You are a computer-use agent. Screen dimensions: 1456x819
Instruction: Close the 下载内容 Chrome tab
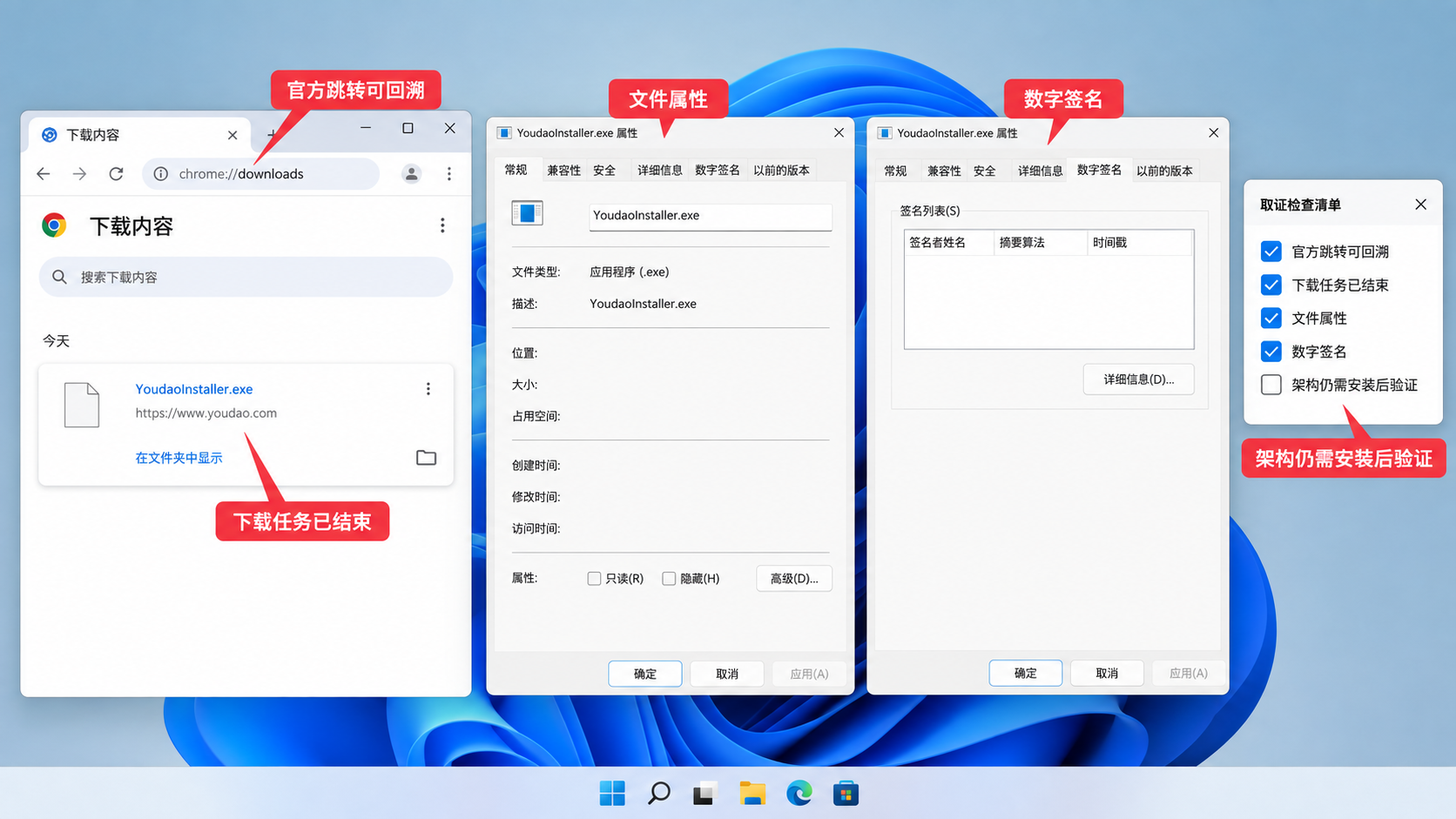point(233,135)
